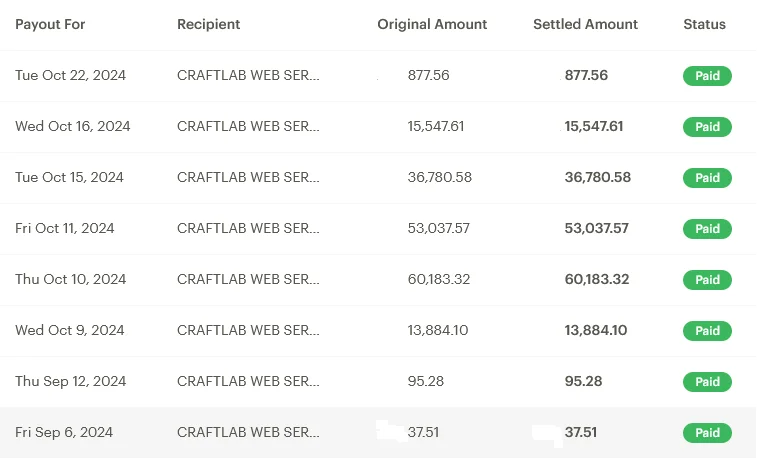757x463 pixels.
Task: Sort by the Recipient column header
Action: tap(209, 24)
